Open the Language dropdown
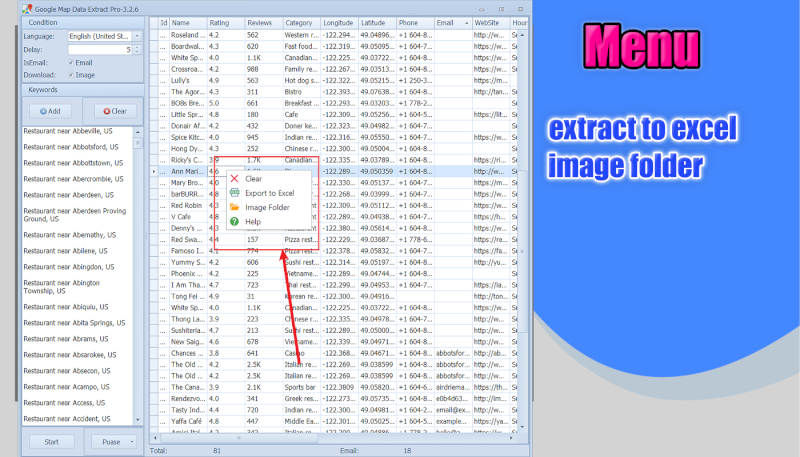The height and width of the screenshot is (457, 800). click(x=137, y=36)
